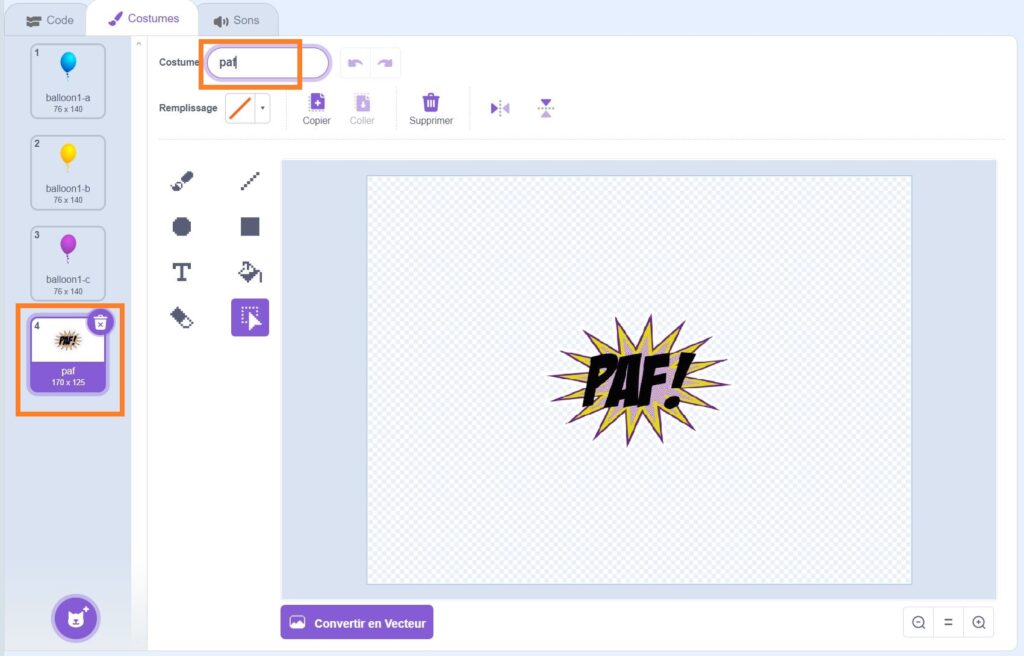Select the Brush tool
Viewport: 1024px width, 656px height.
pyautogui.click(x=182, y=181)
